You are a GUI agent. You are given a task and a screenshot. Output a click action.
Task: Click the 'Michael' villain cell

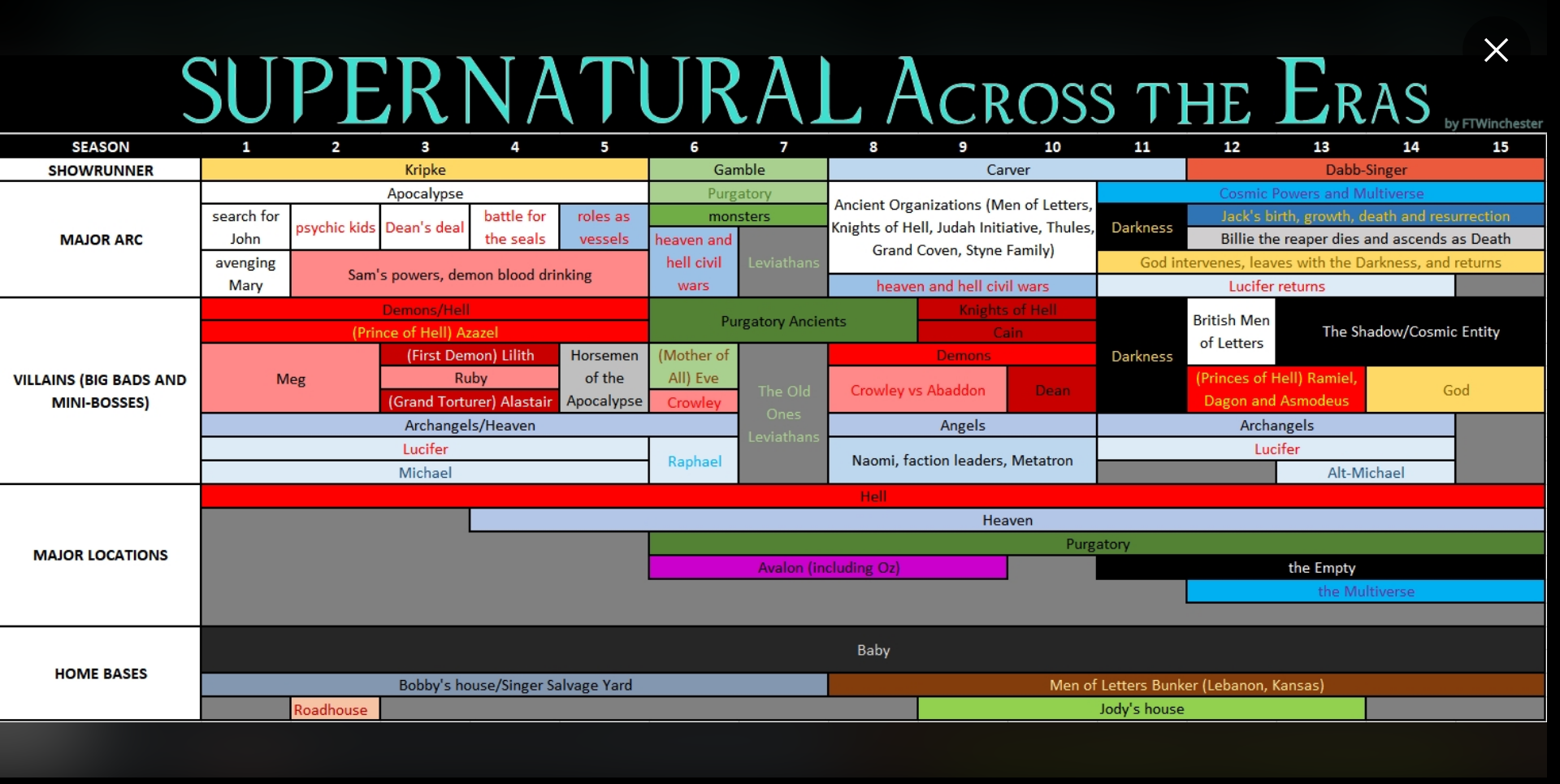425,473
